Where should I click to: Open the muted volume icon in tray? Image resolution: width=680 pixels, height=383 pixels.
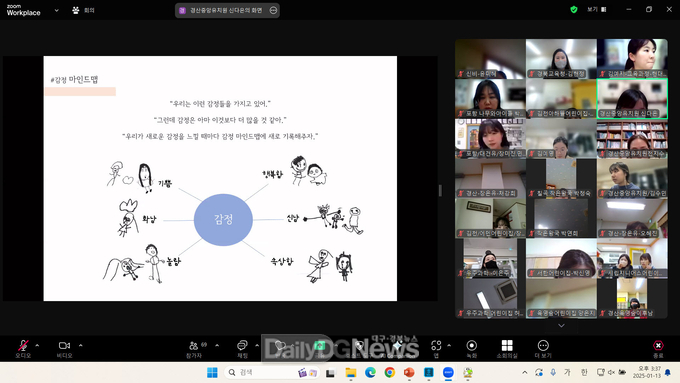coord(611,372)
